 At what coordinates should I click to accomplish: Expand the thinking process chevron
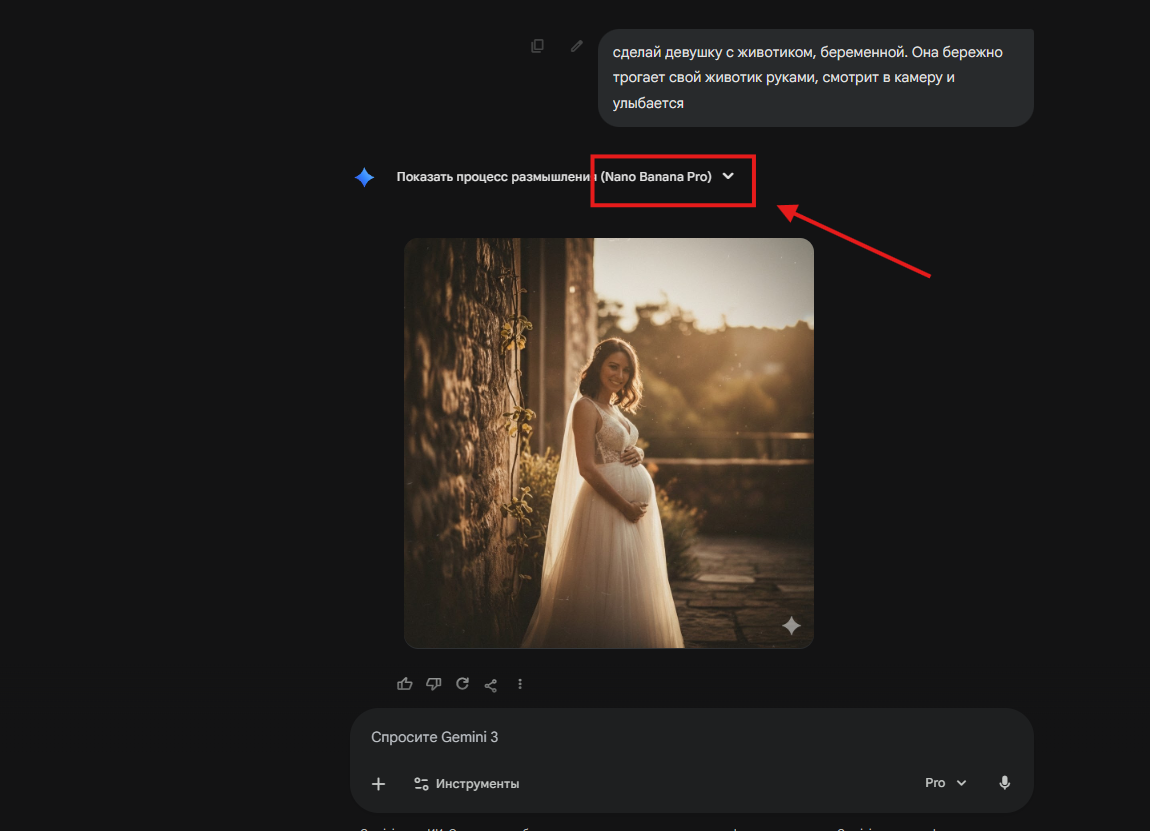pyautogui.click(x=728, y=176)
